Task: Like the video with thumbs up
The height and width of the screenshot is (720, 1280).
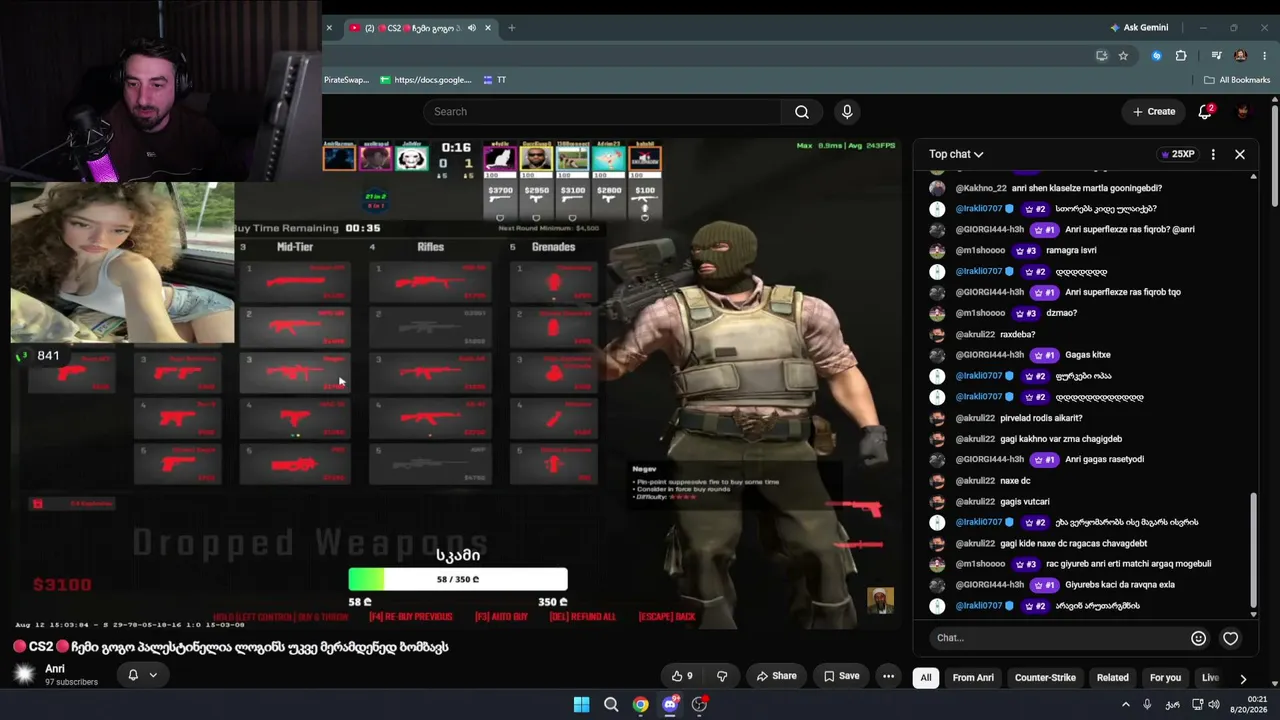Action: [x=682, y=676]
